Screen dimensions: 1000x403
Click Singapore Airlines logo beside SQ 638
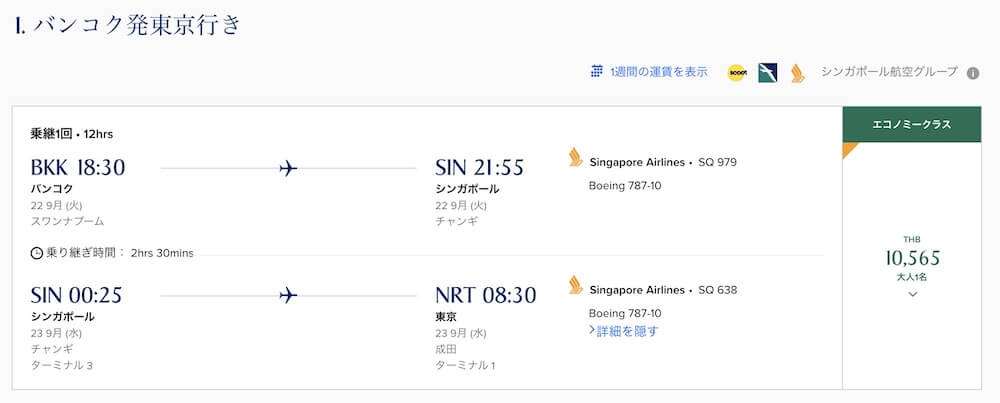tap(575, 285)
